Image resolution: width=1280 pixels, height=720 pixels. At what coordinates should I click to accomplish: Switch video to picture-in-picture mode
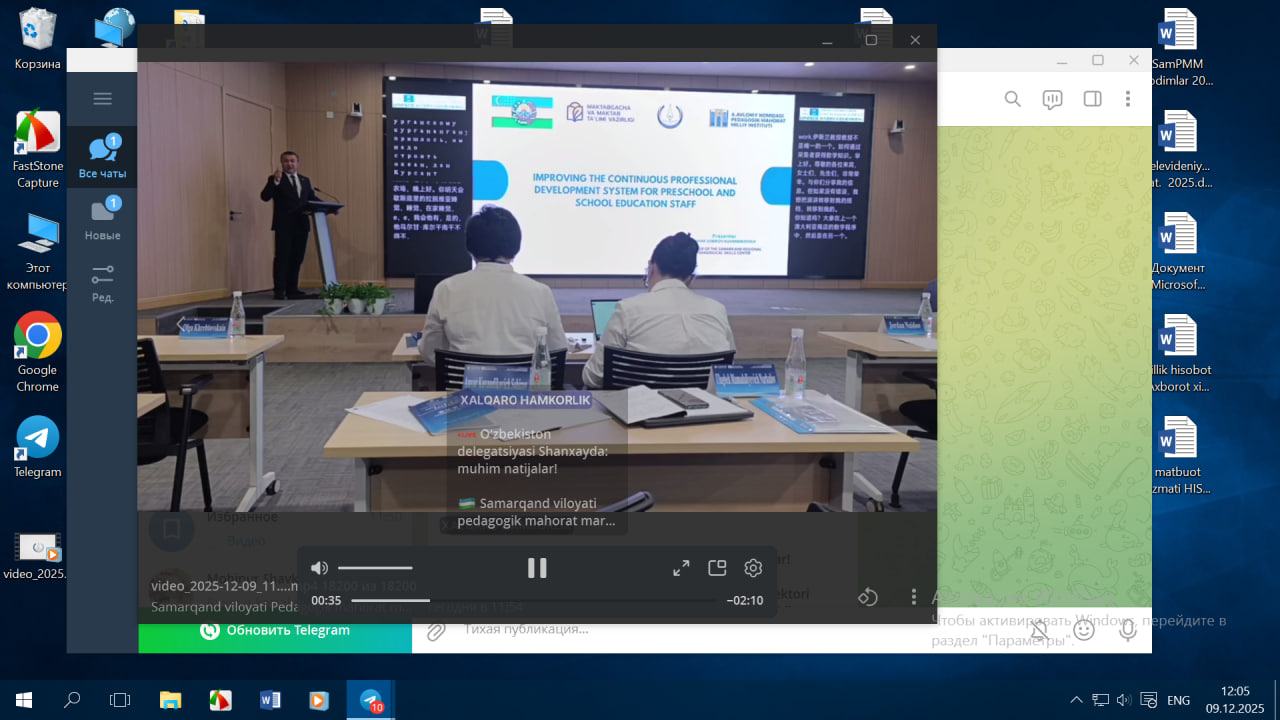717,568
